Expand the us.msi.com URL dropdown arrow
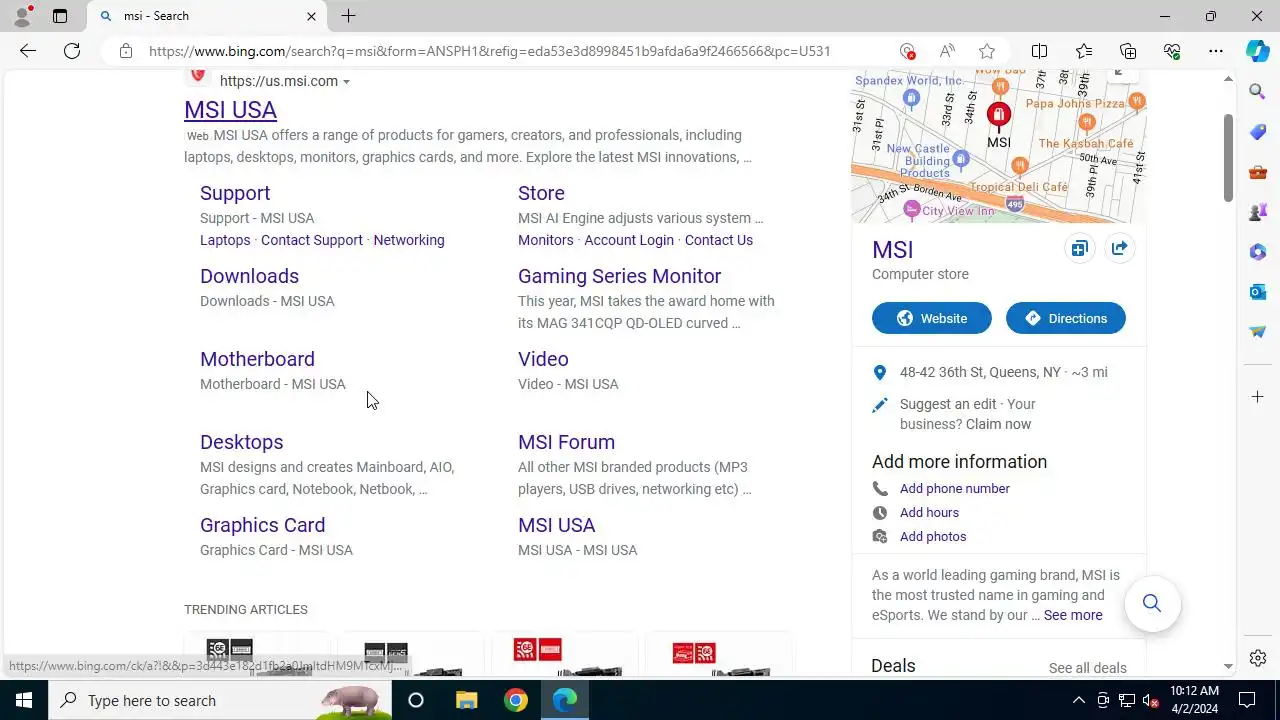This screenshot has width=1280, height=720. coord(346,82)
